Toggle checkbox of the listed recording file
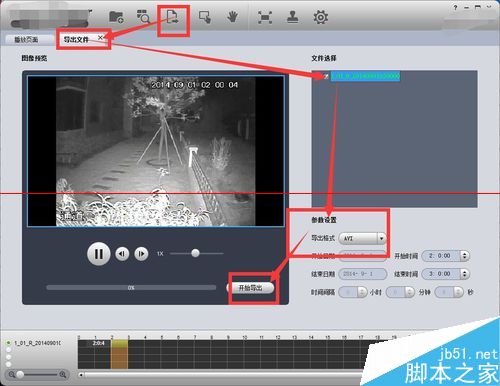500x386 pixels. [x=326, y=76]
